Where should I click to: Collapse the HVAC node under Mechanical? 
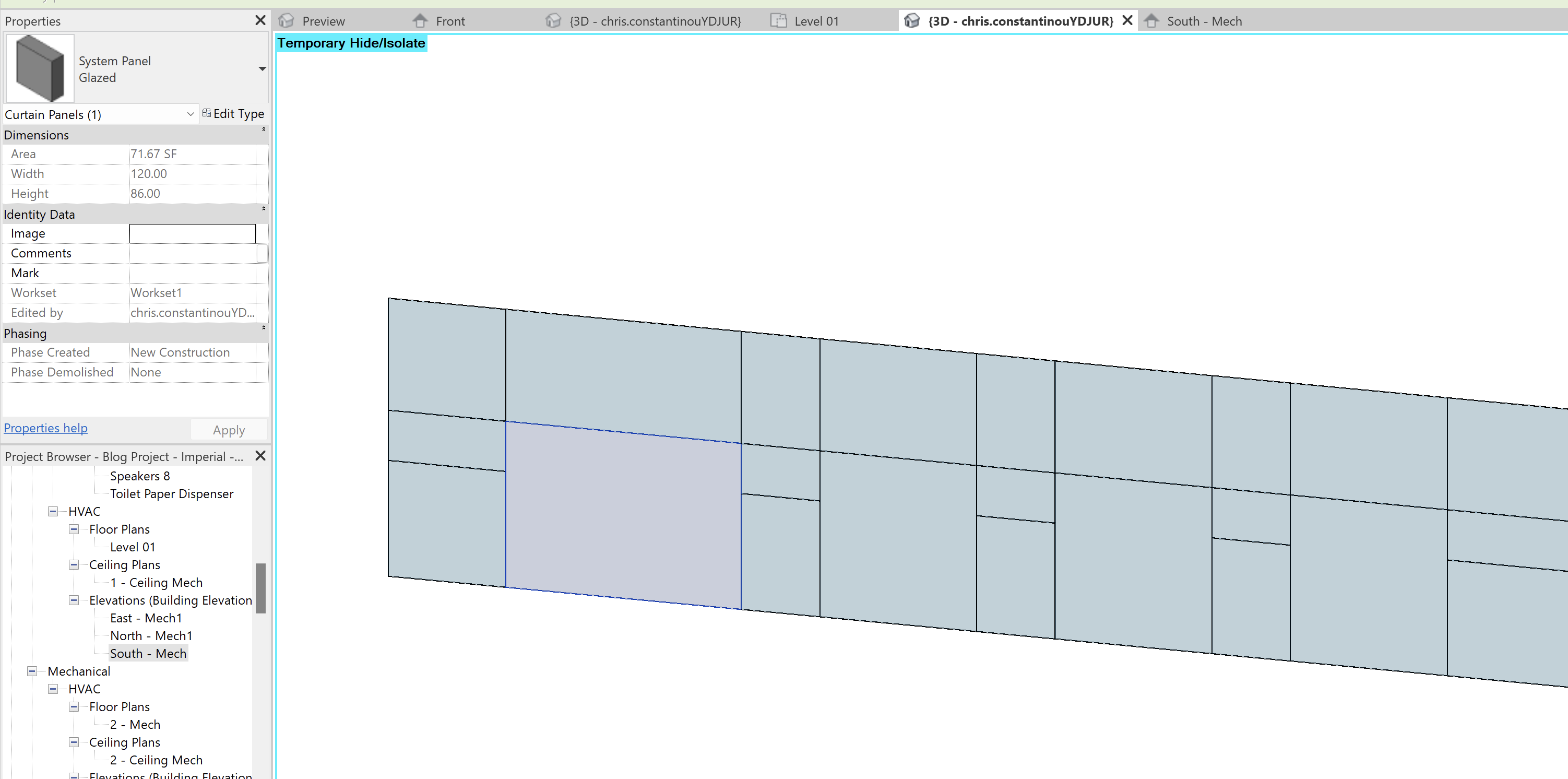(53, 688)
